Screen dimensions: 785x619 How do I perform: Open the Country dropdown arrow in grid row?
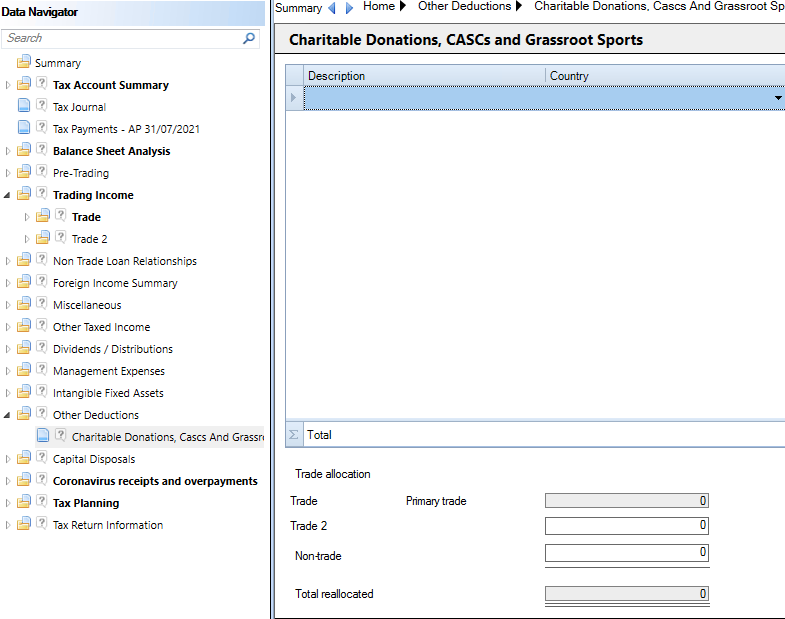(778, 98)
